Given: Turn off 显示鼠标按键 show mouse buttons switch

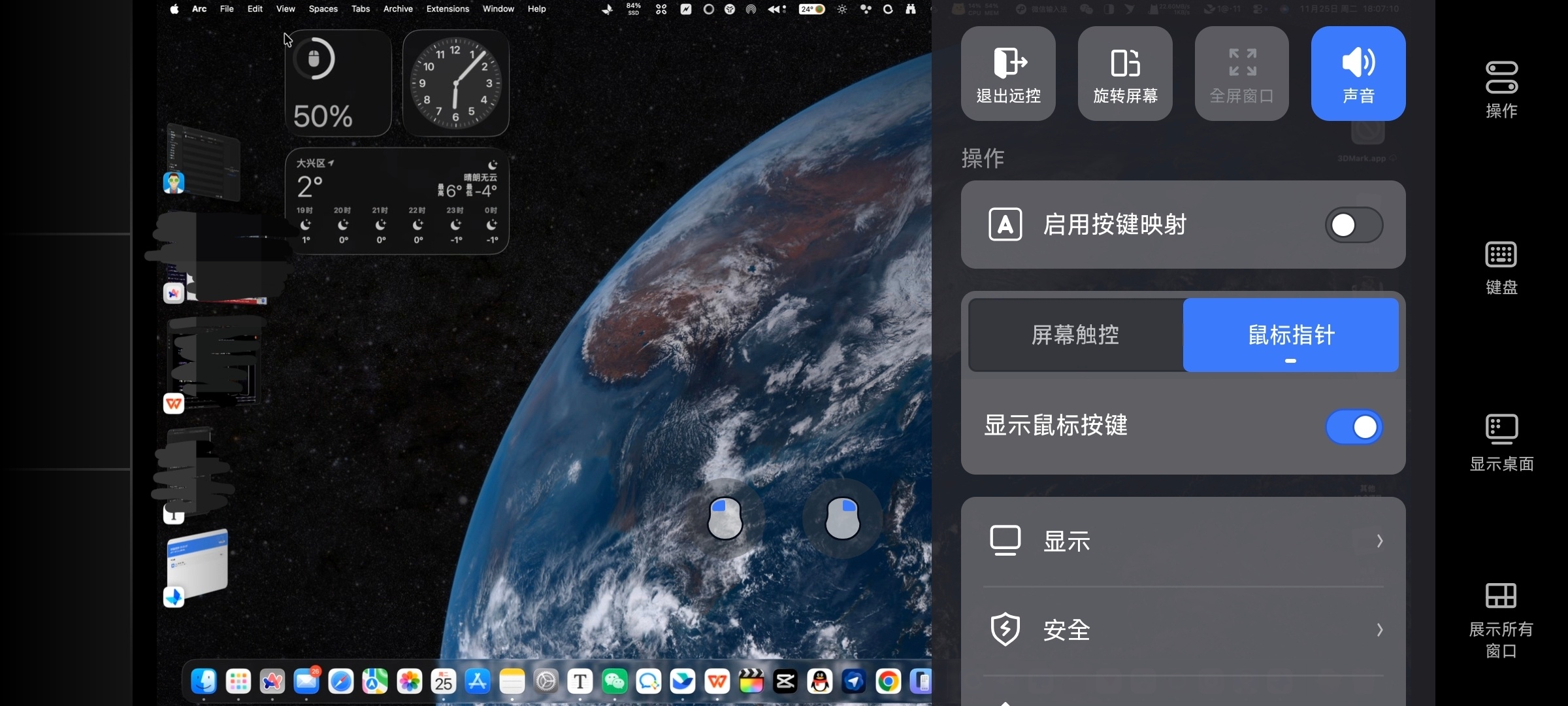Looking at the screenshot, I should point(1353,427).
